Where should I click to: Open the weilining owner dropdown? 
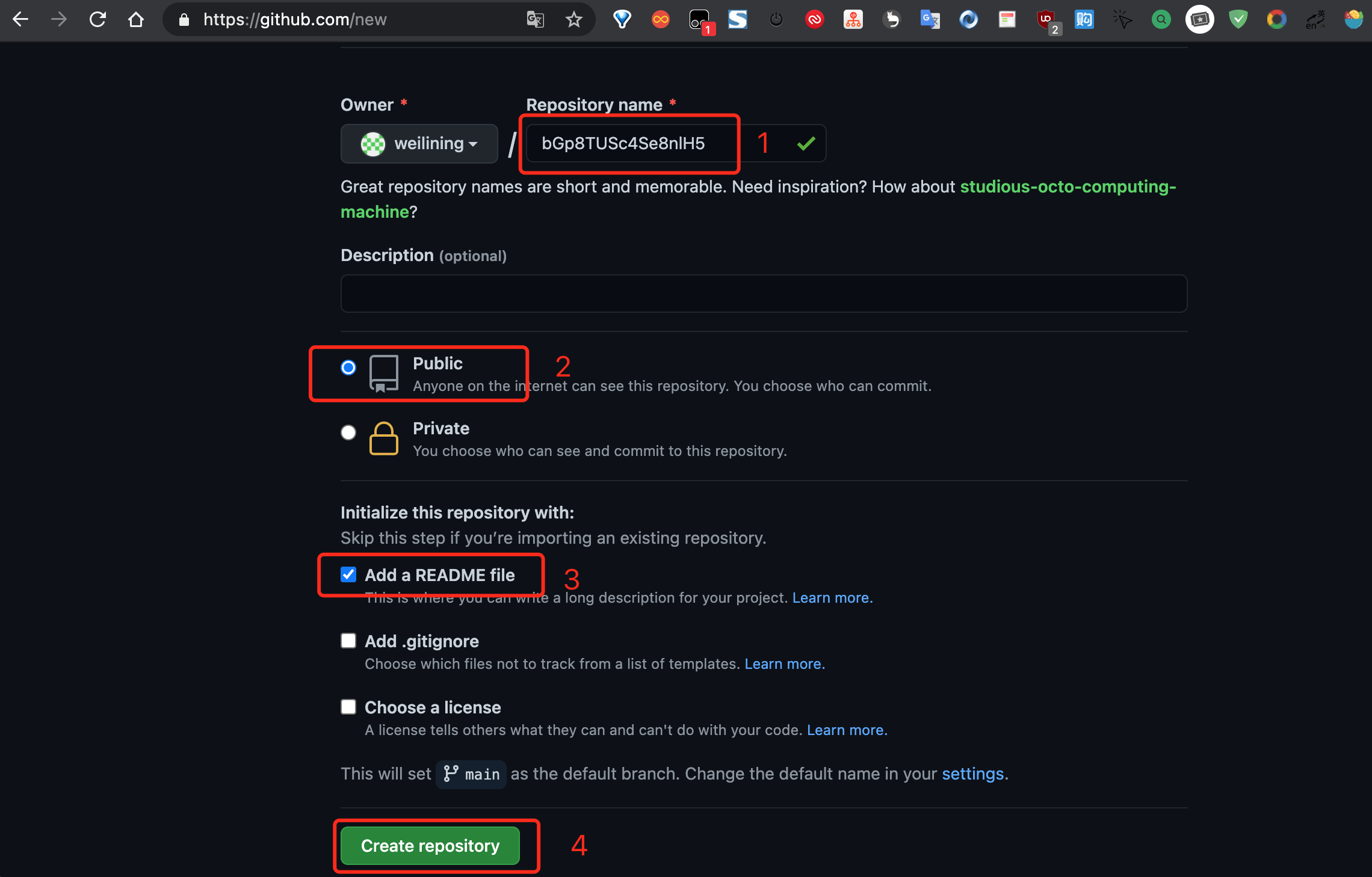419,144
